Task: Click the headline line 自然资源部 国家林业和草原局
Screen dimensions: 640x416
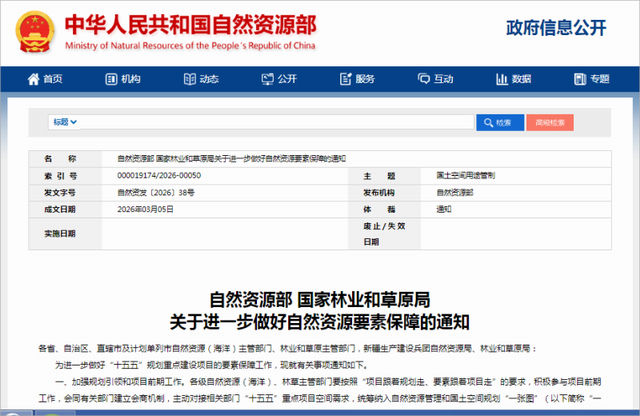Action: 320,300
